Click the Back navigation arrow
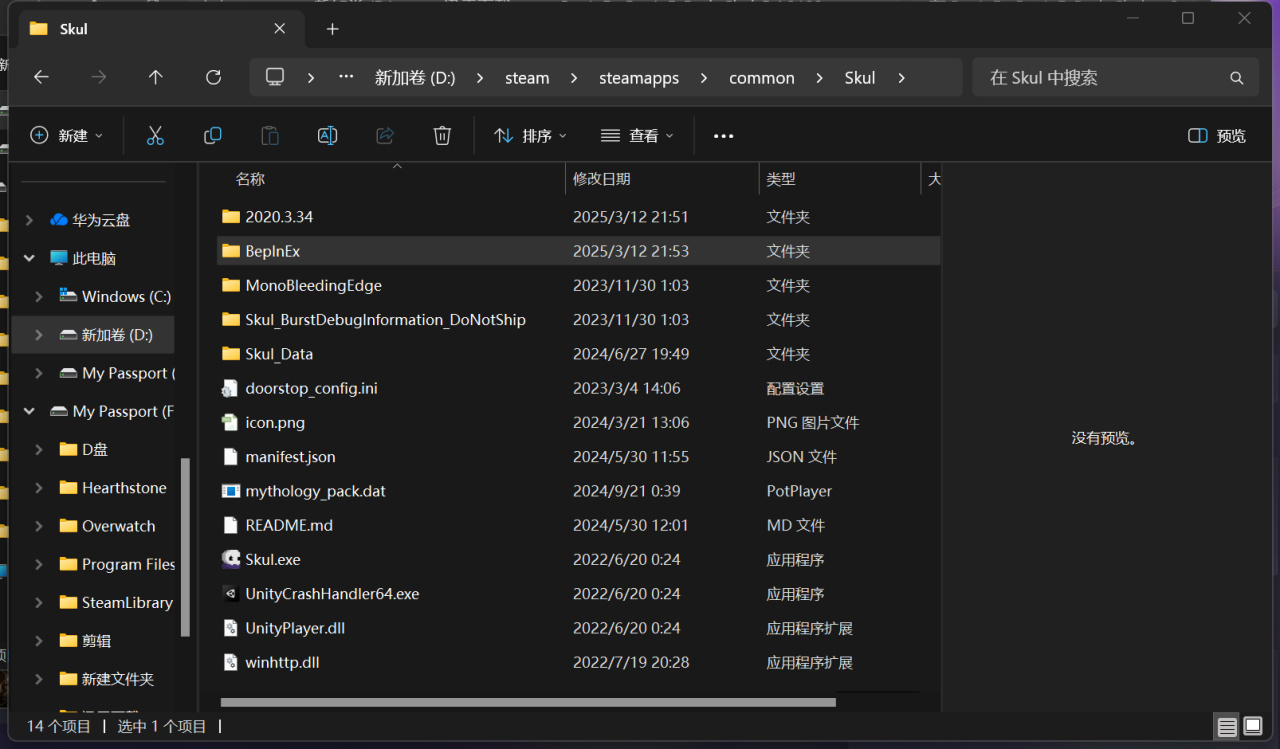The height and width of the screenshot is (749, 1280). point(41,77)
